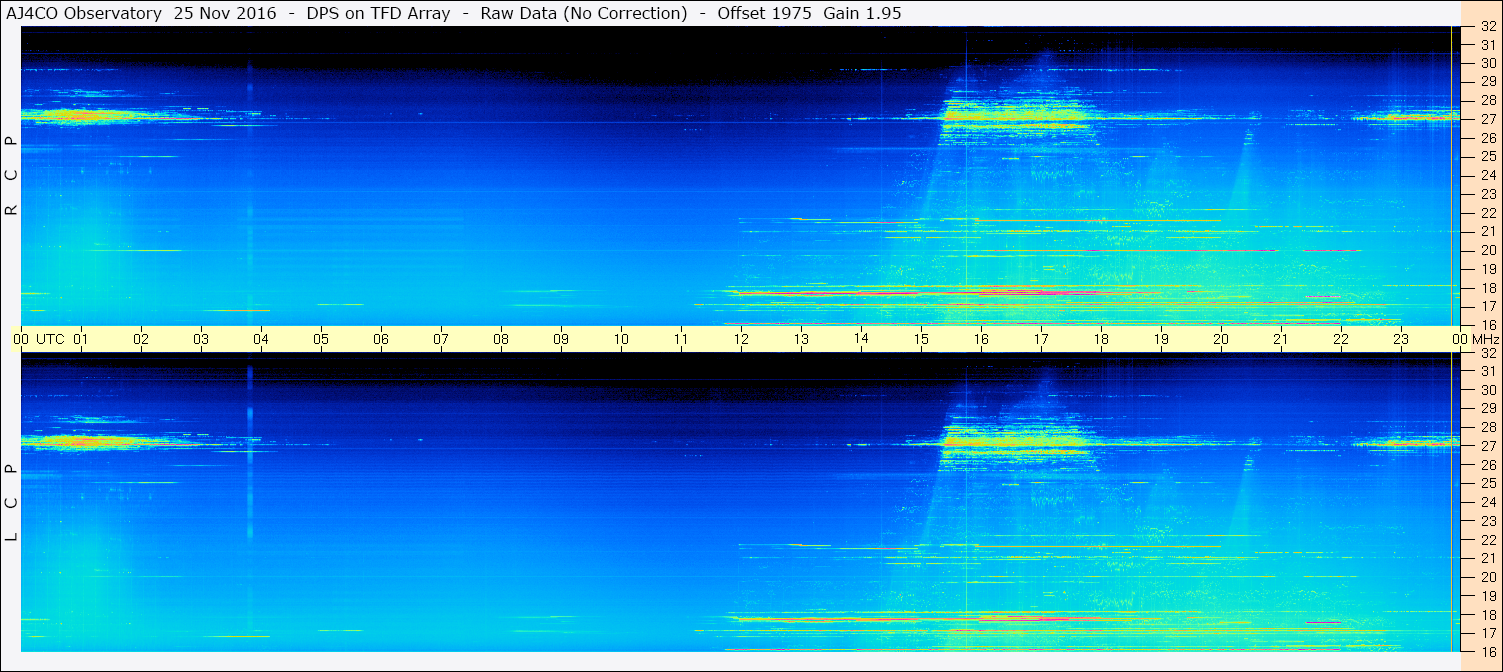Click the 16 MHz label on LCP scale
This screenshot has height=672, width=1503.
click(1487, 652)
